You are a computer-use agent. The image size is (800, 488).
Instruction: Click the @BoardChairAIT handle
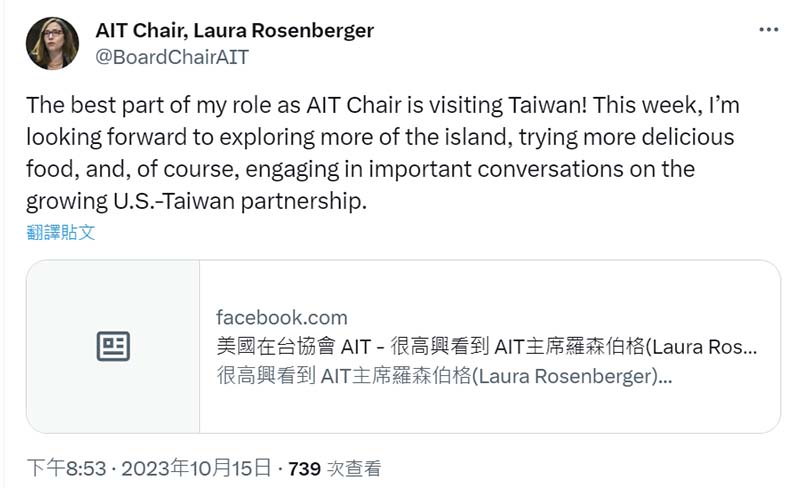coord(171,57)
